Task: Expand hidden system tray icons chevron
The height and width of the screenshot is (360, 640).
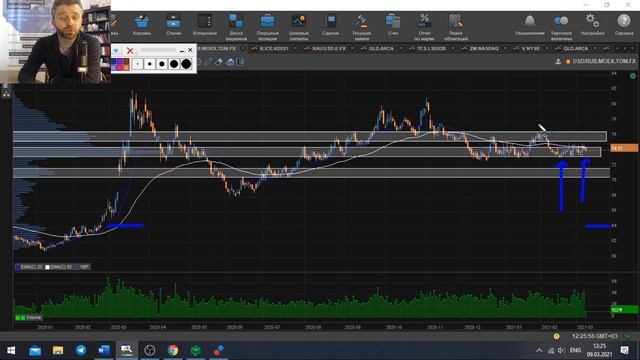Action: click(539, 350)
